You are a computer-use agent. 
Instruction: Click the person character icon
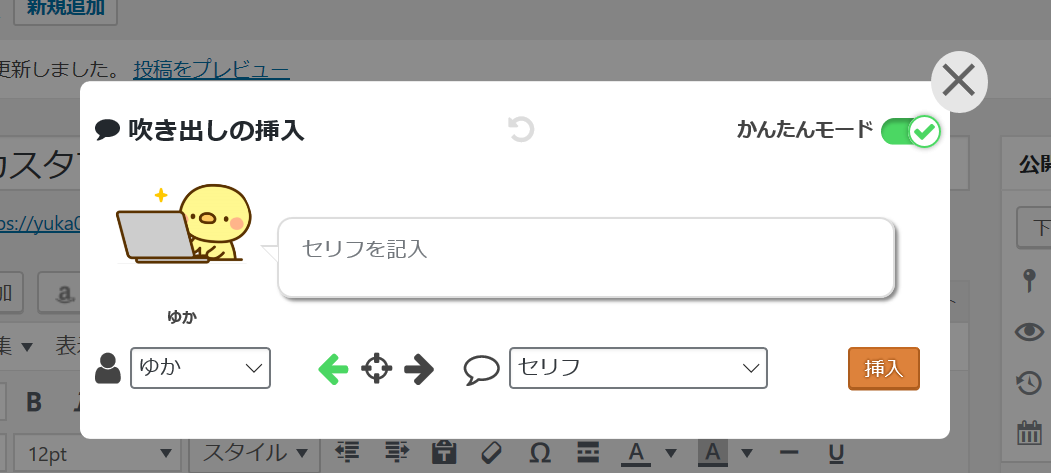tap(108, 368)
